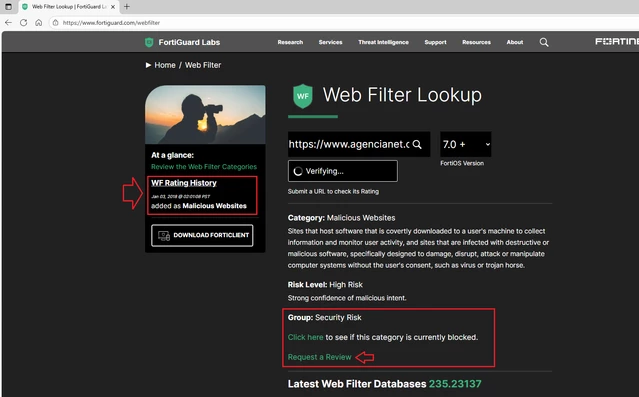Click the browser back arrow

point(8,22)
